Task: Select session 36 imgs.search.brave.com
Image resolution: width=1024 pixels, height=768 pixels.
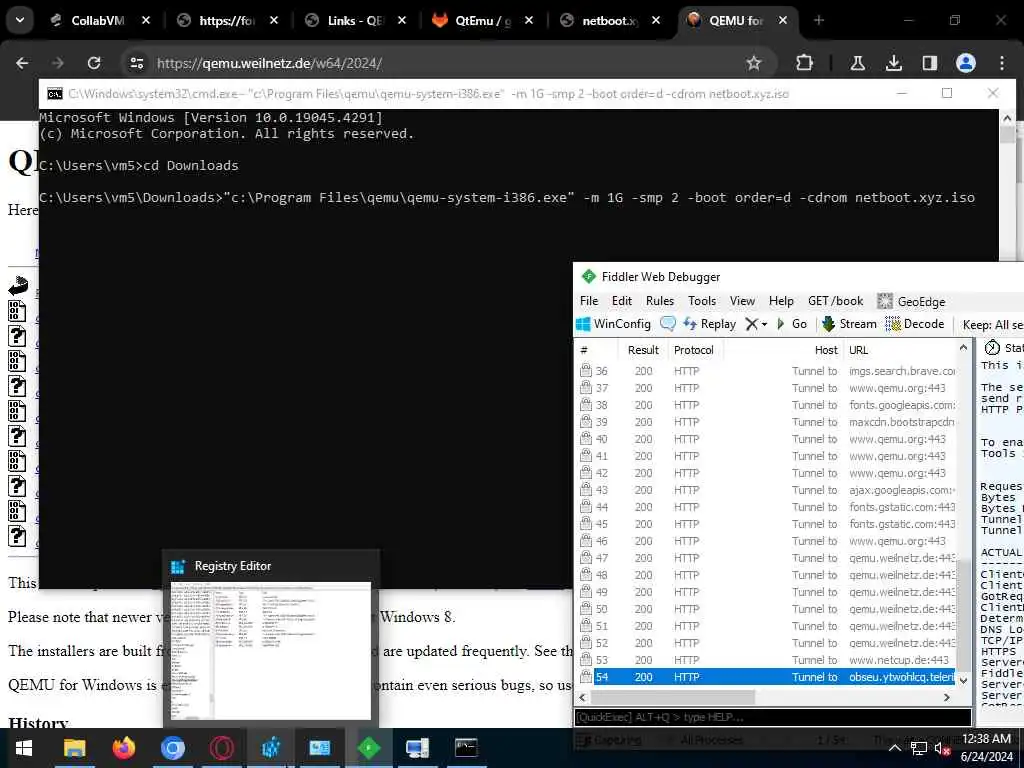Action: [767, 371]
